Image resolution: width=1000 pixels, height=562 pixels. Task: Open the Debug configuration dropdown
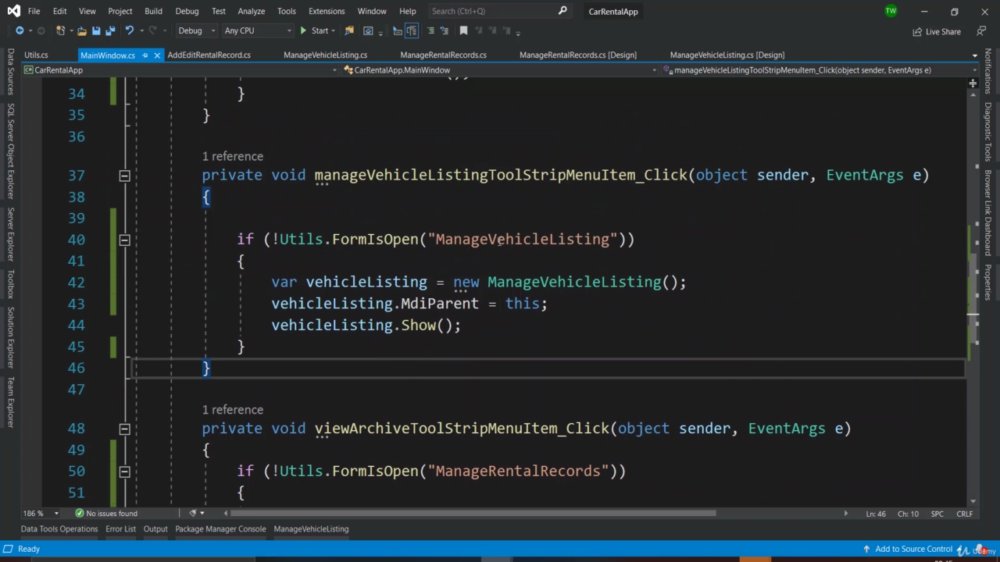pyautogui.click(x=196, y=31)
